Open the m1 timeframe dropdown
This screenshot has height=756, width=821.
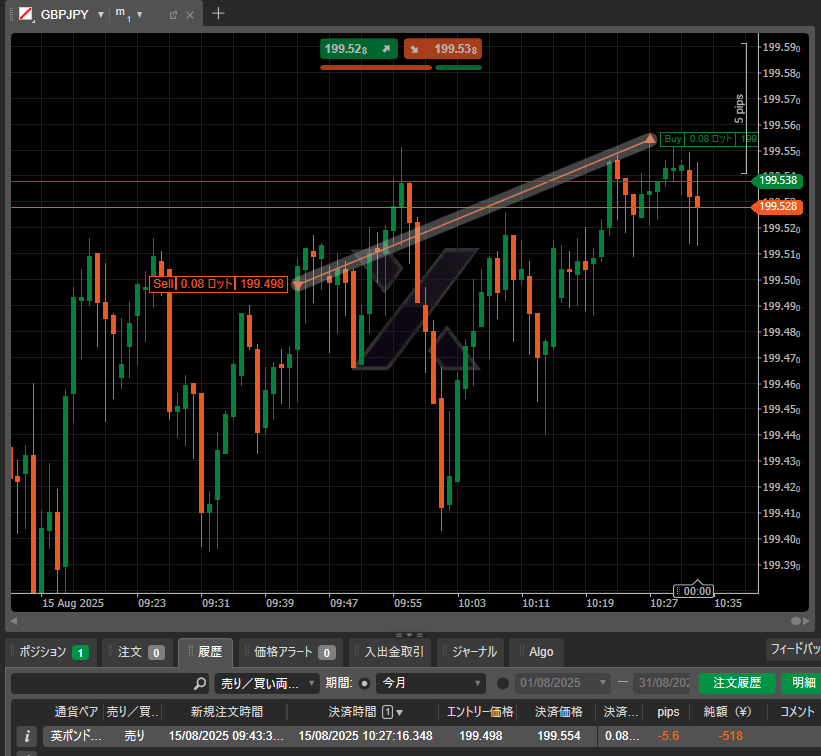pos(139,15)
